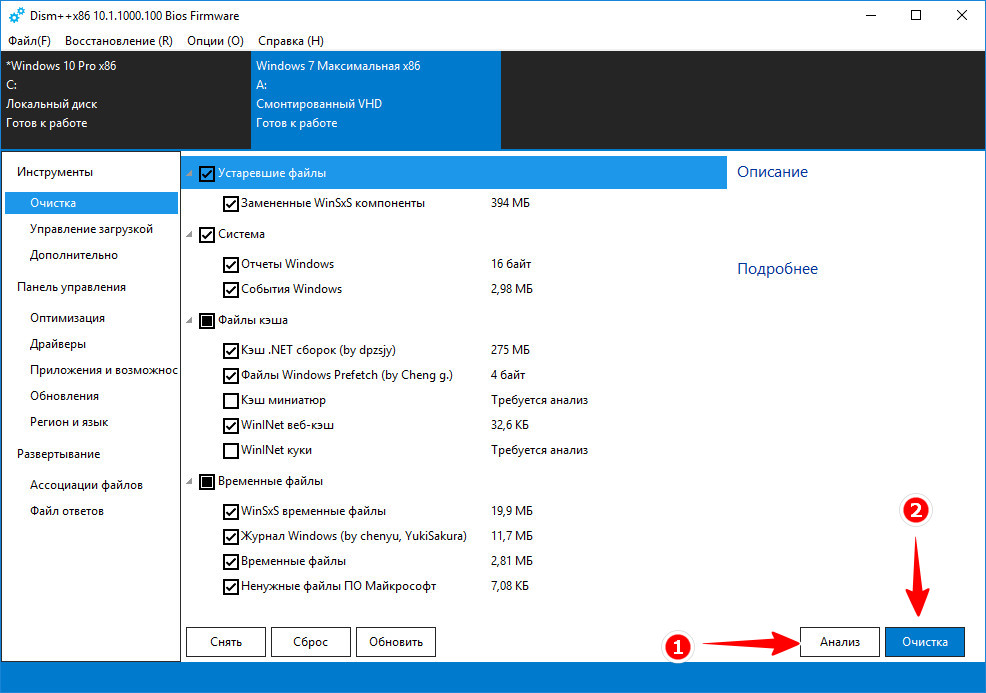
Task: Open the Опции (O) menu
Action: [215, 41]
